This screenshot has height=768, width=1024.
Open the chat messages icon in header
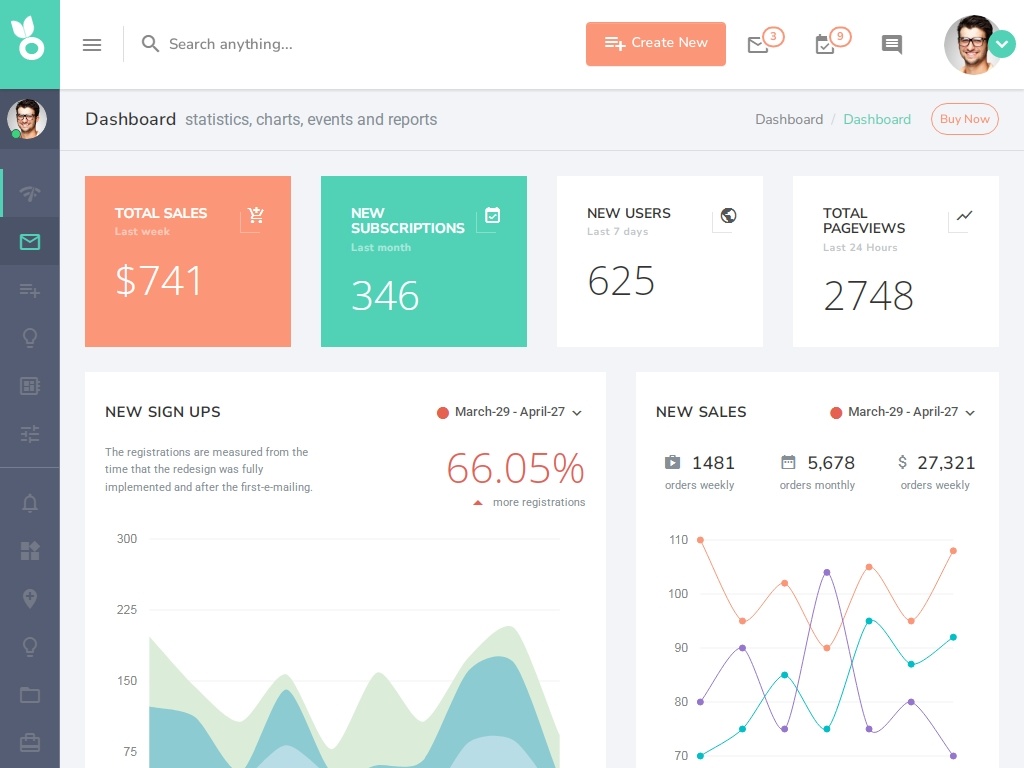click(891, 45)
